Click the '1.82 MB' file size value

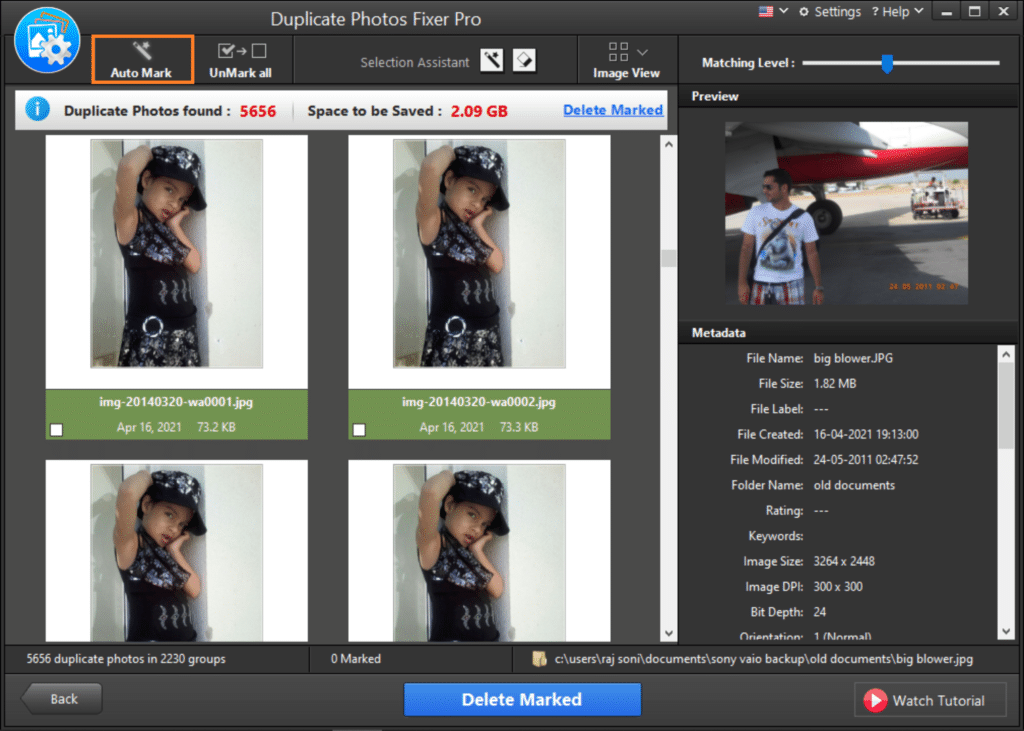coord(835,383)
